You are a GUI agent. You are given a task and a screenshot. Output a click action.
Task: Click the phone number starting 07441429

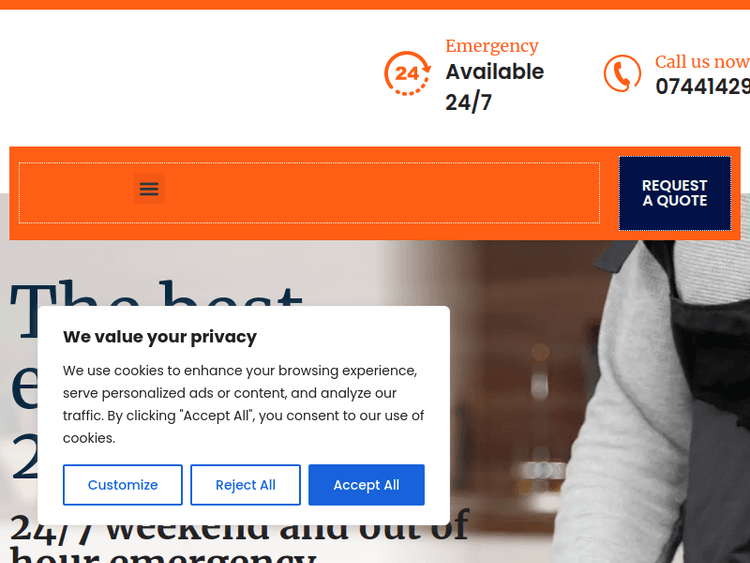click(702, 87)
